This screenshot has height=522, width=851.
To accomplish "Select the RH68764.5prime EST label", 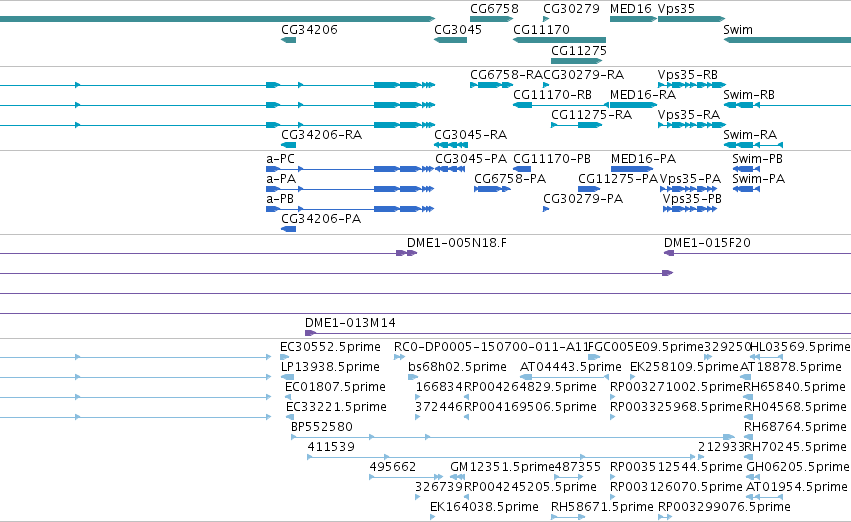I will coord(795,428).
